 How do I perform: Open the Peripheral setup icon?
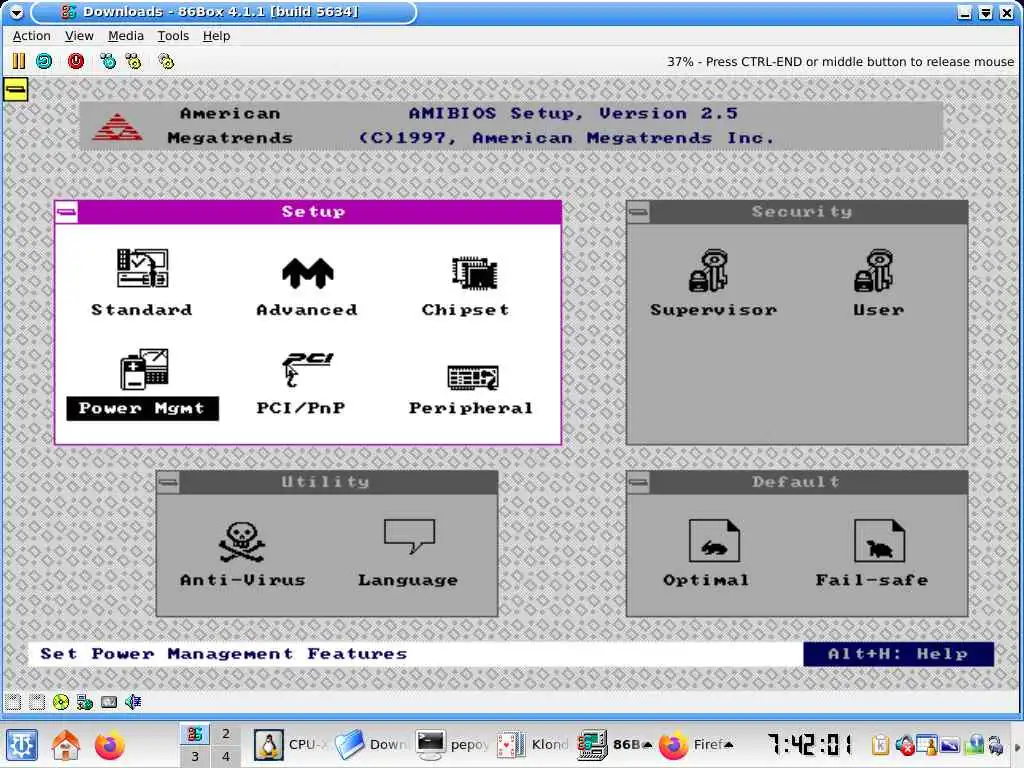(473, 377)
